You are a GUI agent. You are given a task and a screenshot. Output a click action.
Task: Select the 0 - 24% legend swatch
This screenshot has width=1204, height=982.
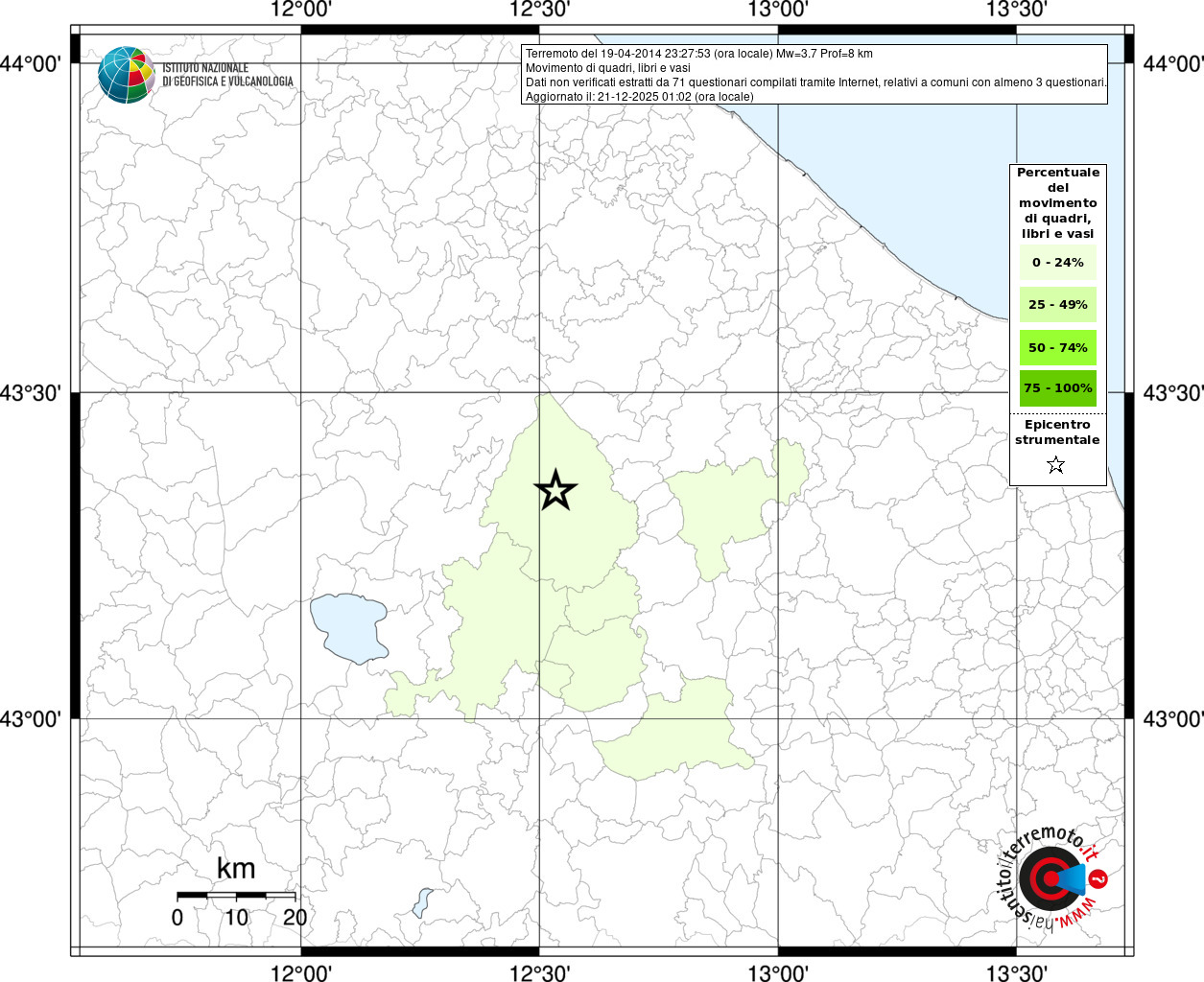pos(1058,263)
